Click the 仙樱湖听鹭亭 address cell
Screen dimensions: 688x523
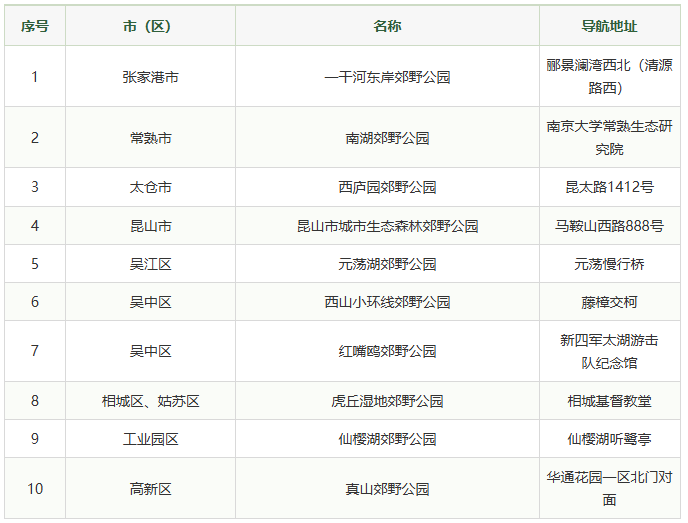tap(609, 439)
